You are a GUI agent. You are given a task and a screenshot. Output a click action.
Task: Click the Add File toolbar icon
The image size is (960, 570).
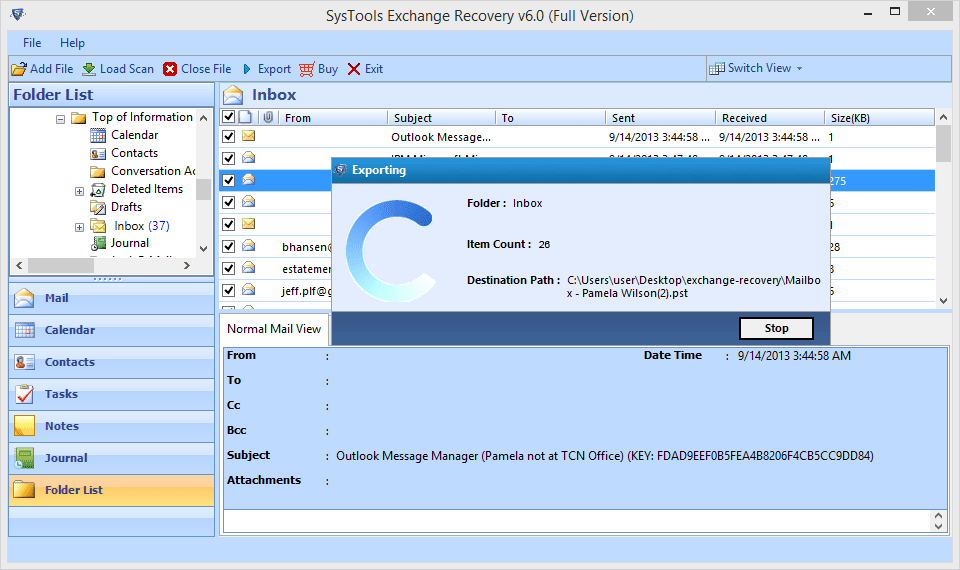click(19, 69)
